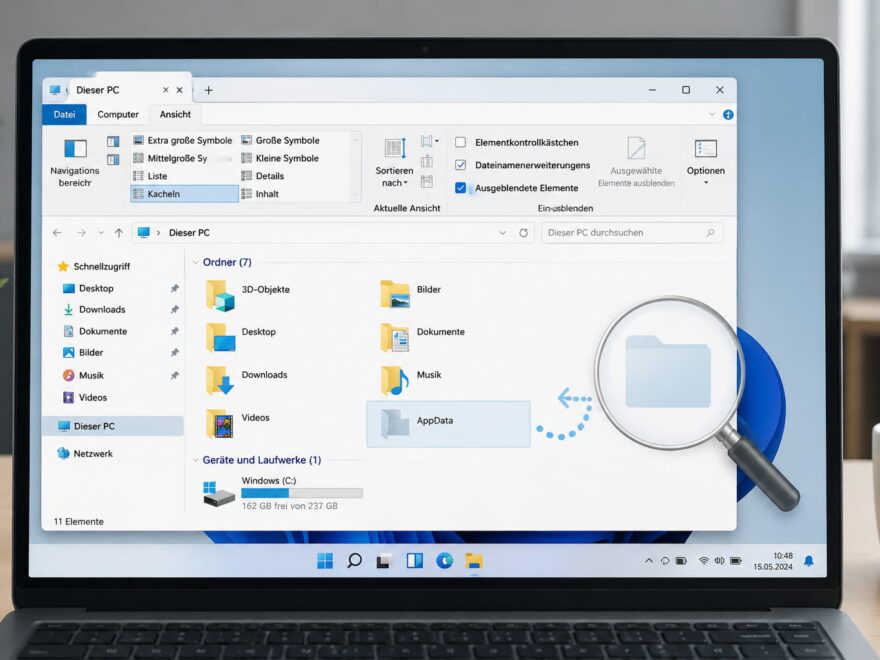Viewport: 880px width, 660px height.
Task: Unpin Desktop using its pin icon
Action: (x=175, y=288)
